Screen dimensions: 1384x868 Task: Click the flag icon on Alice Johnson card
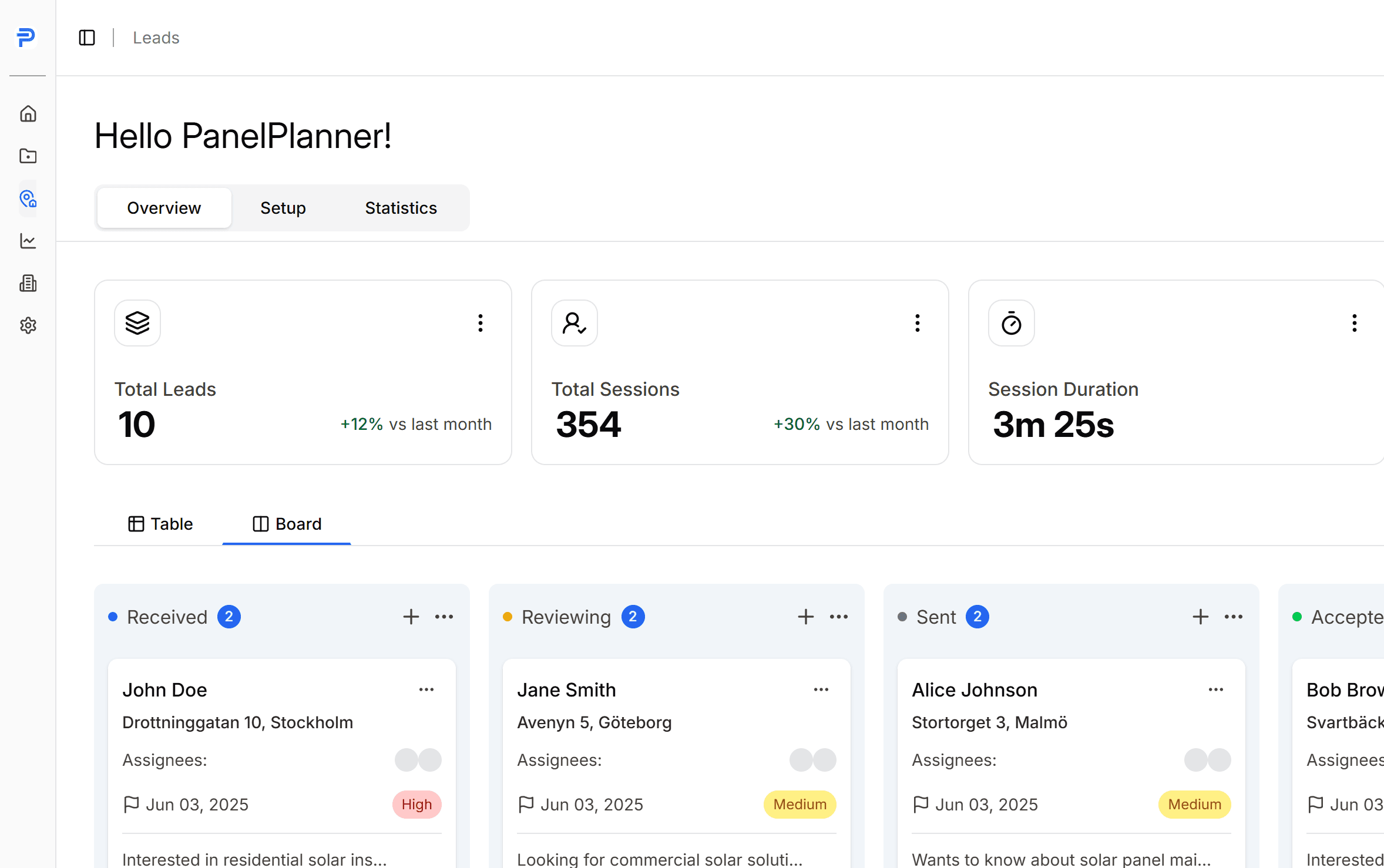pyautogui.click(x=921, y=805)
